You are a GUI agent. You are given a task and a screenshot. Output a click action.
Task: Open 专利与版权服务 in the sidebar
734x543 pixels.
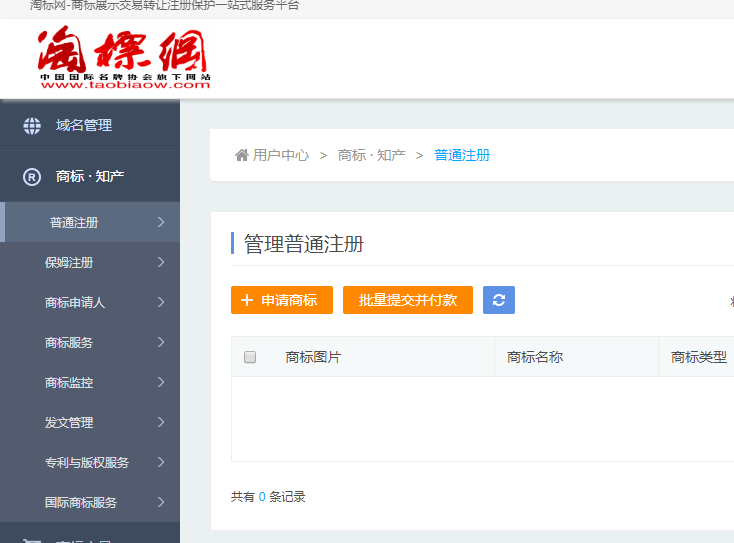[87, 463]
